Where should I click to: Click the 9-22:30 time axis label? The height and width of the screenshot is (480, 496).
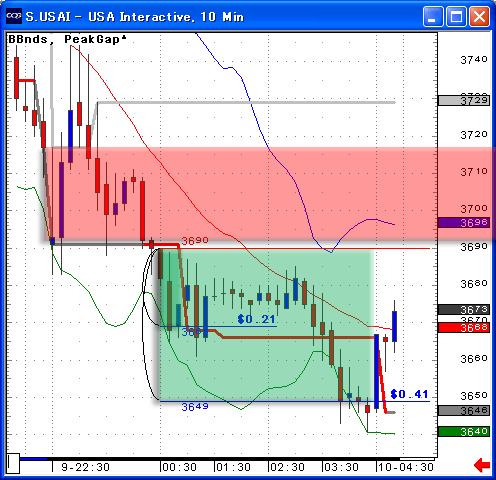(x=85, y=467)
